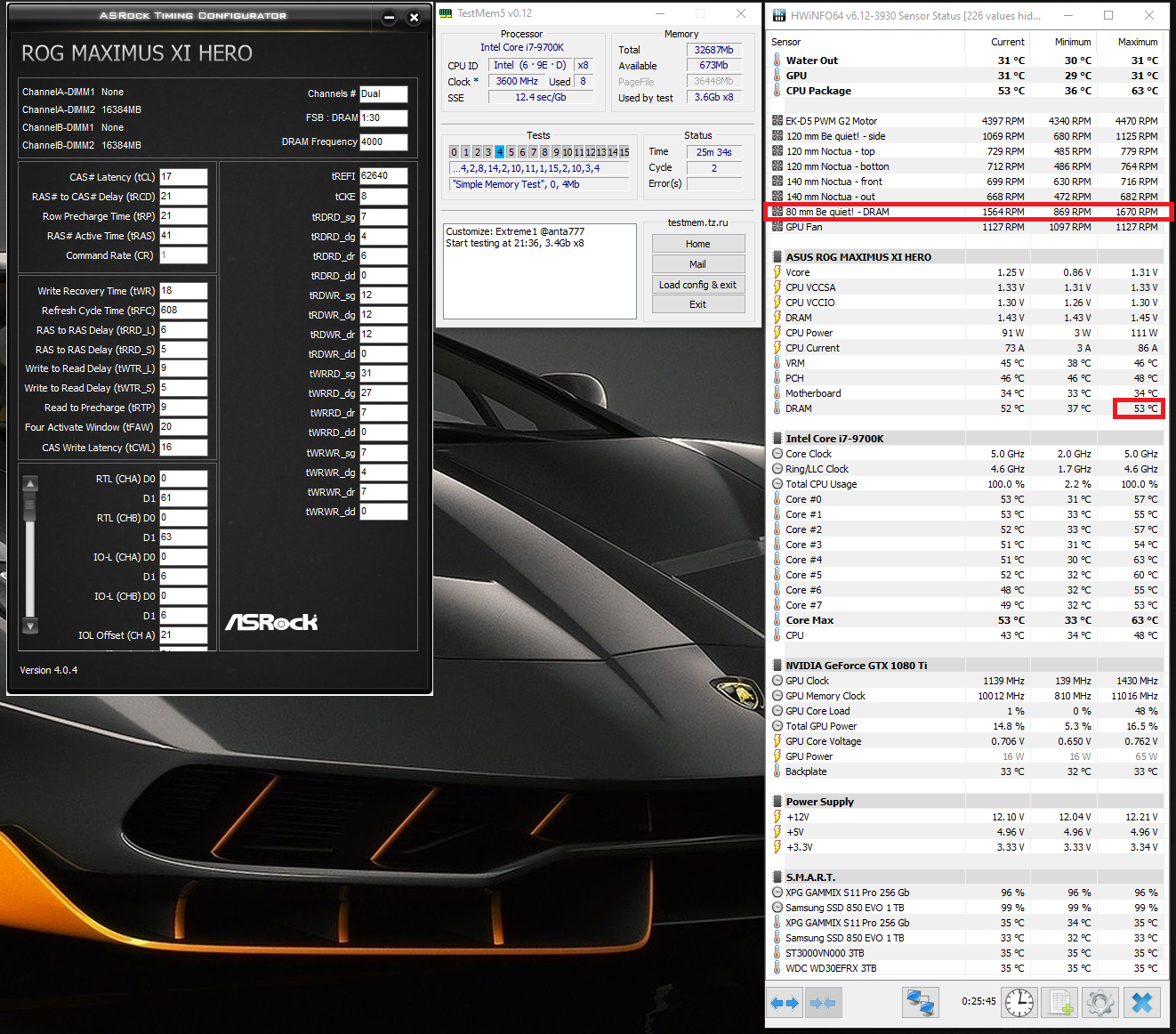Click the fan icon beside EK-D5 PWM G2 Motor

point(777,121)
